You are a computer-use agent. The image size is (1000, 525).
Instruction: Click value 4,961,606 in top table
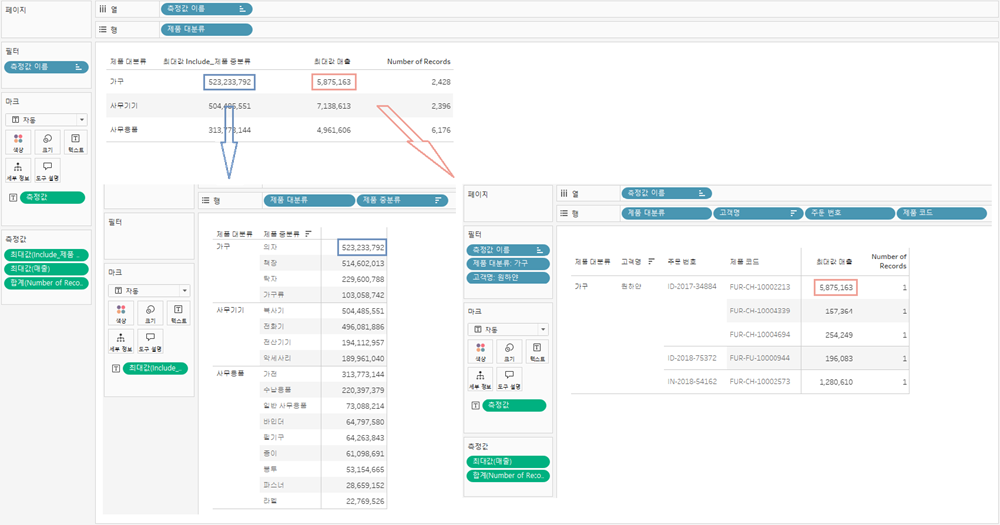coord(334,130)
